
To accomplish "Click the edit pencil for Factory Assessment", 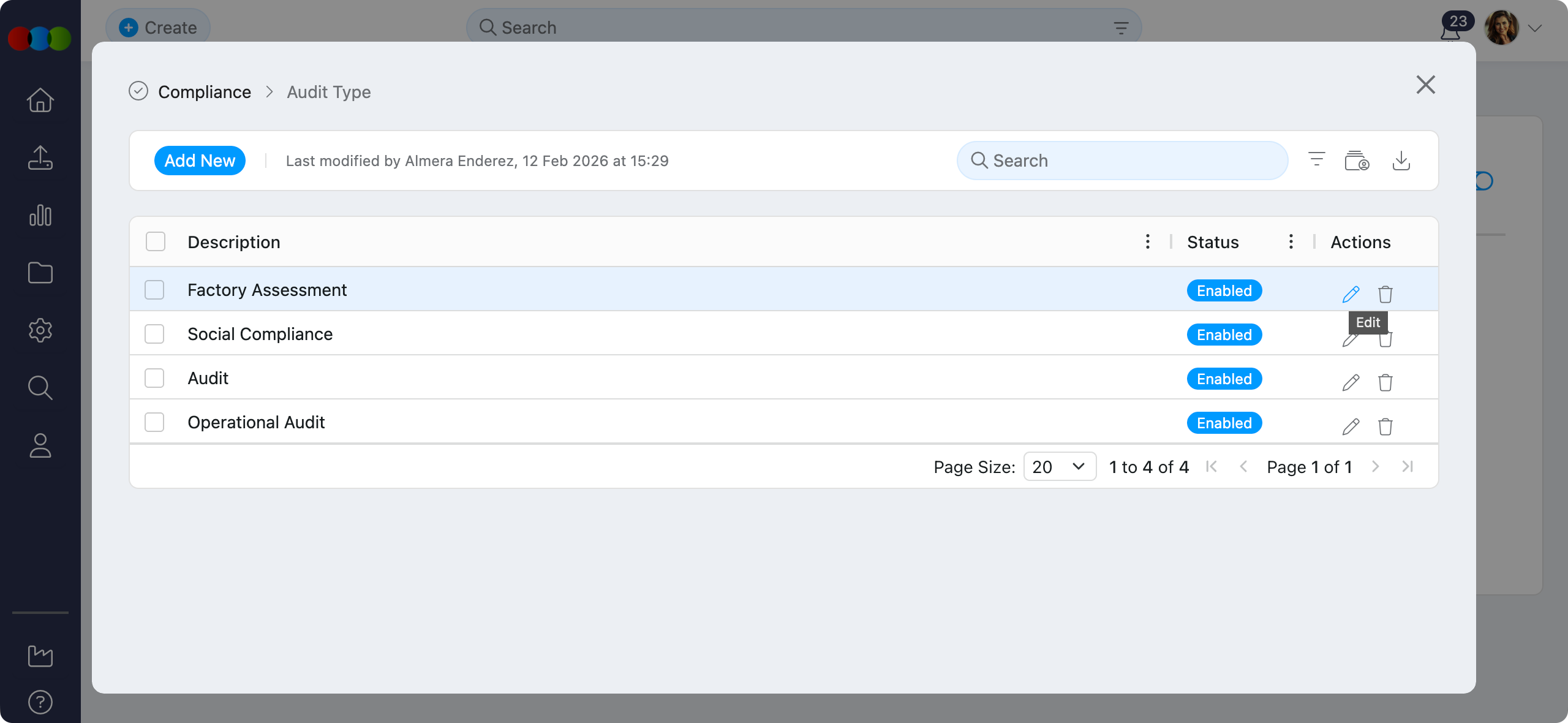I will coord(1351,294).
